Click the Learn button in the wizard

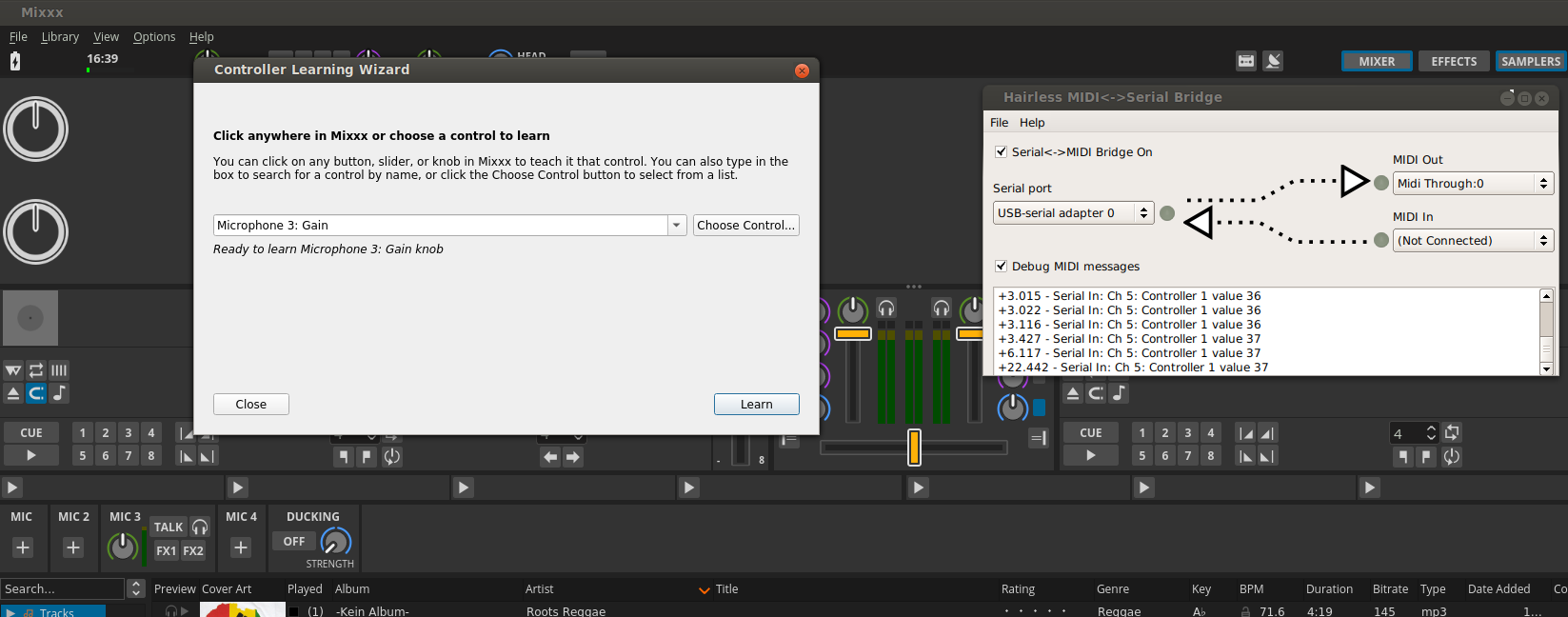pyautogui.click(x=757, y=404)
